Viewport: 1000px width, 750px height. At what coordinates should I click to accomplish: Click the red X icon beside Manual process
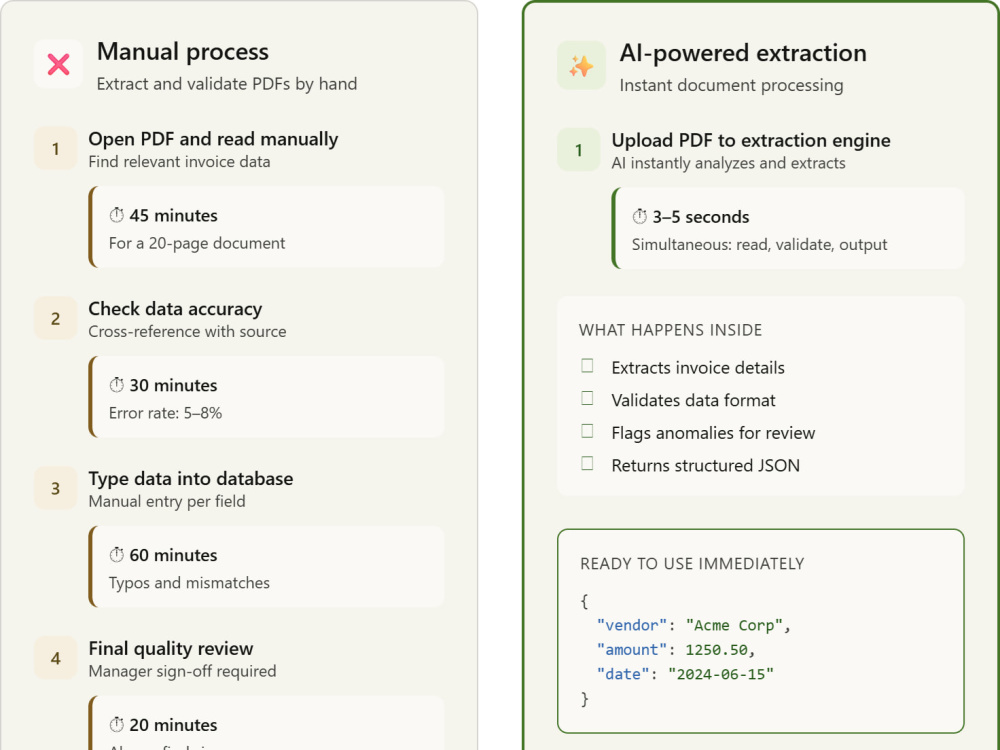point(58,64)
